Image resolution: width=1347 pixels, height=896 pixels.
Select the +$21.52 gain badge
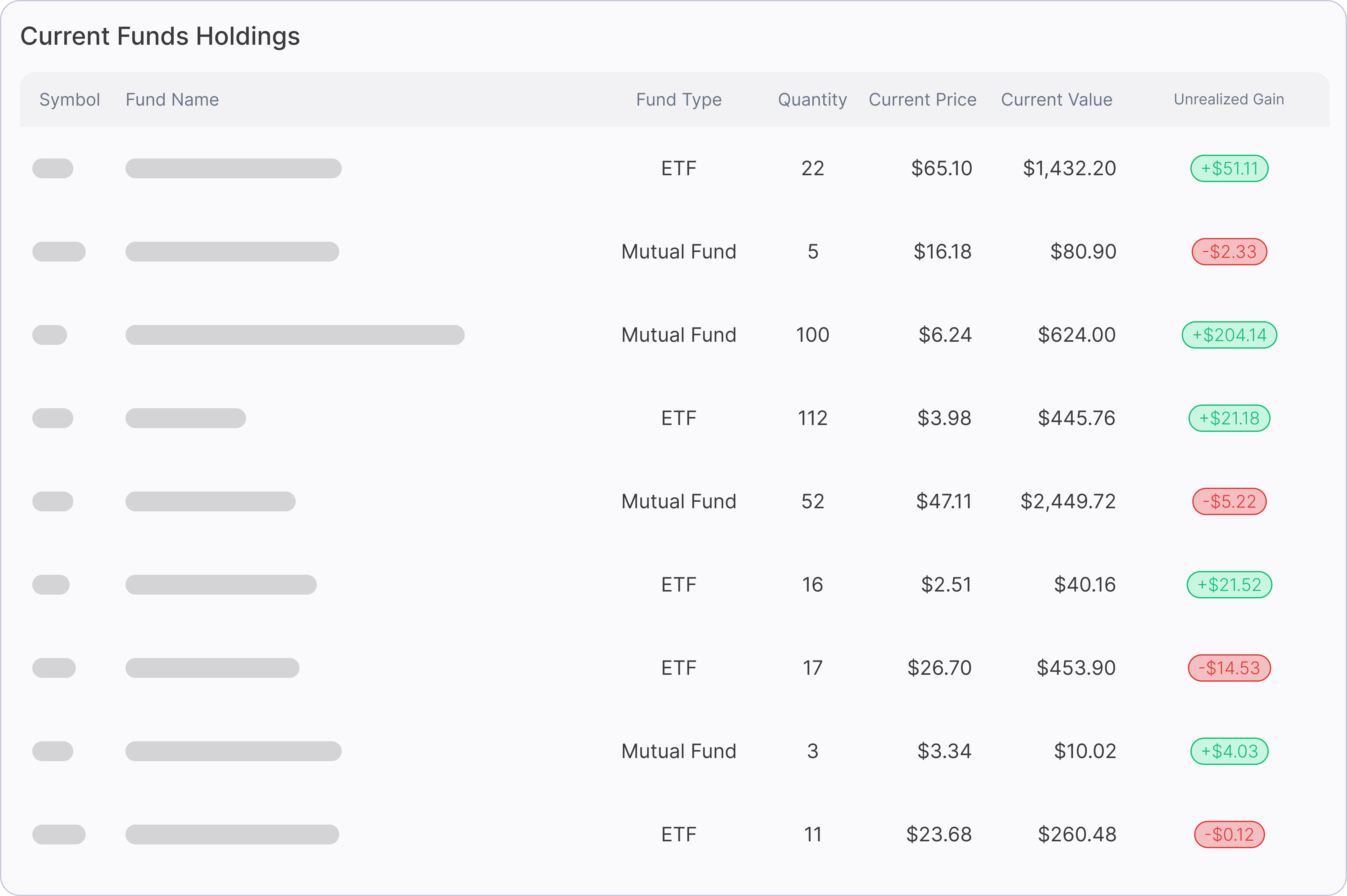(1229, 585)
